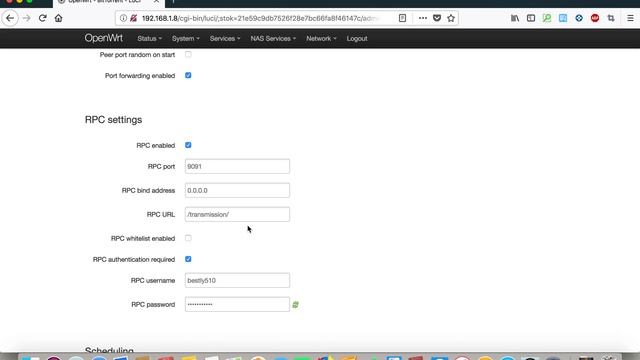Viewport: 640px width, 360px height.
Task: Toggle reader view icon
Action: (x=402, y=18)
